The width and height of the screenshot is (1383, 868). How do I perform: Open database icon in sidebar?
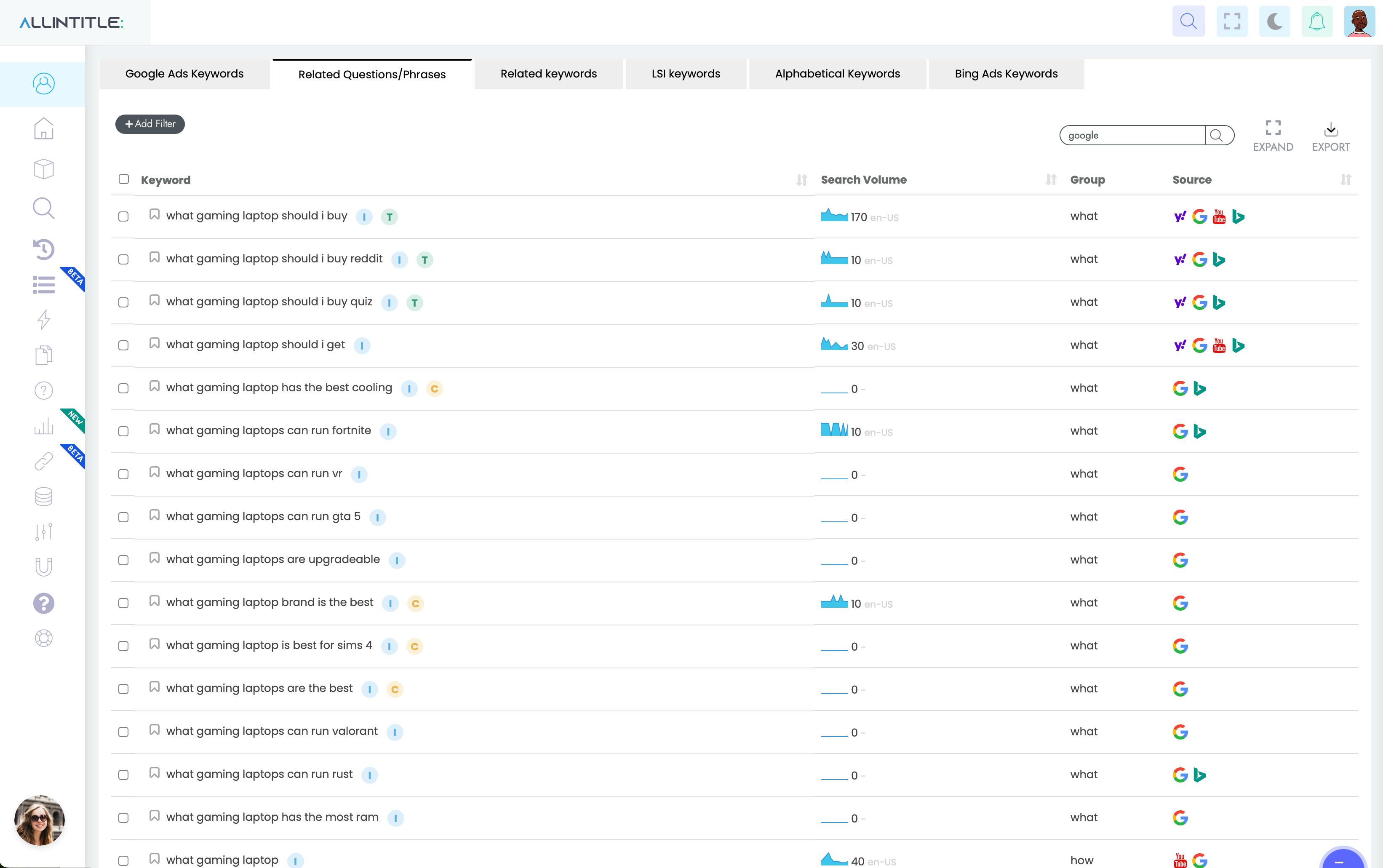point(44,497)
